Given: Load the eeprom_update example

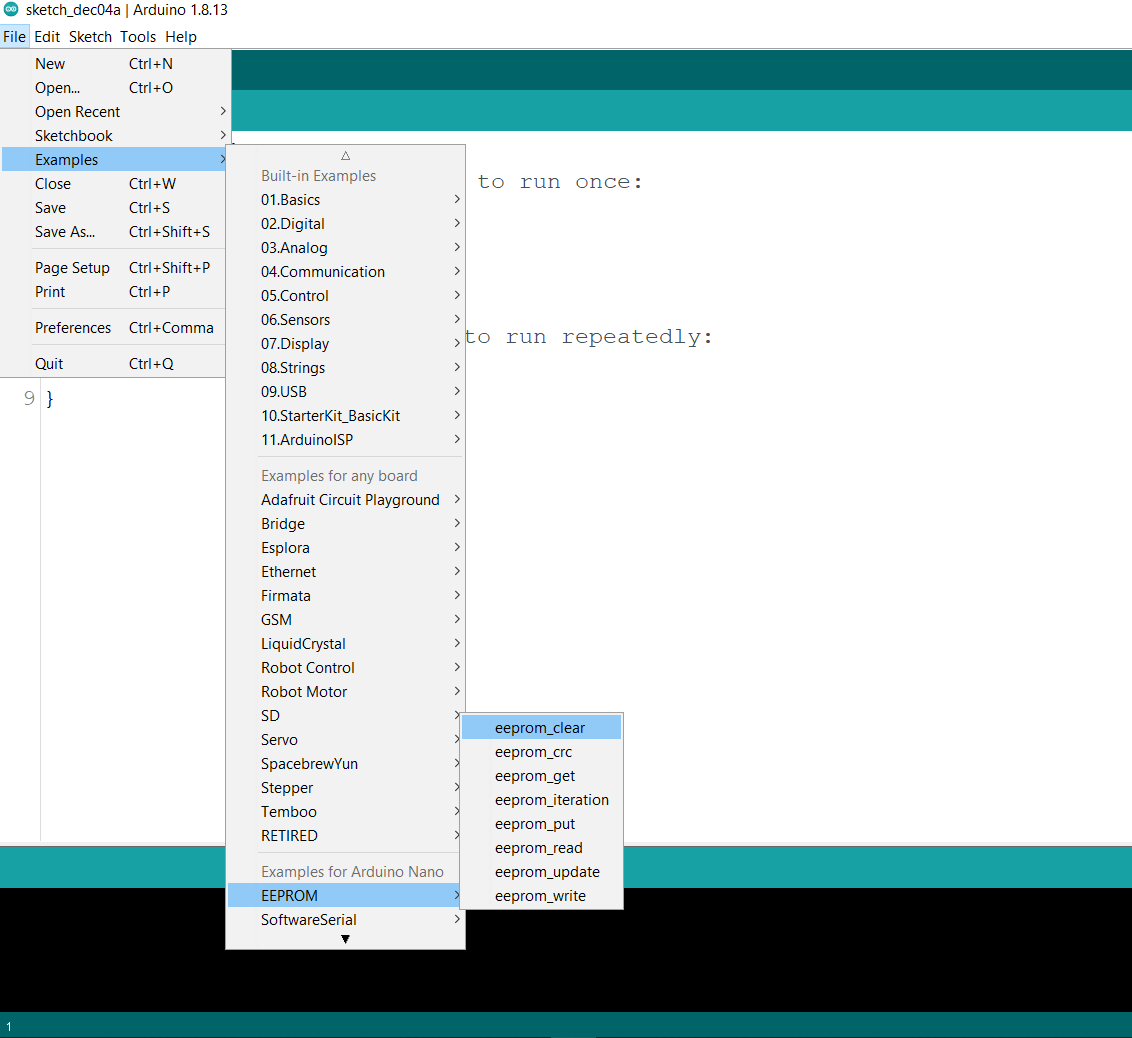Looking at the screenshot, I should click(x=541, y=872).
